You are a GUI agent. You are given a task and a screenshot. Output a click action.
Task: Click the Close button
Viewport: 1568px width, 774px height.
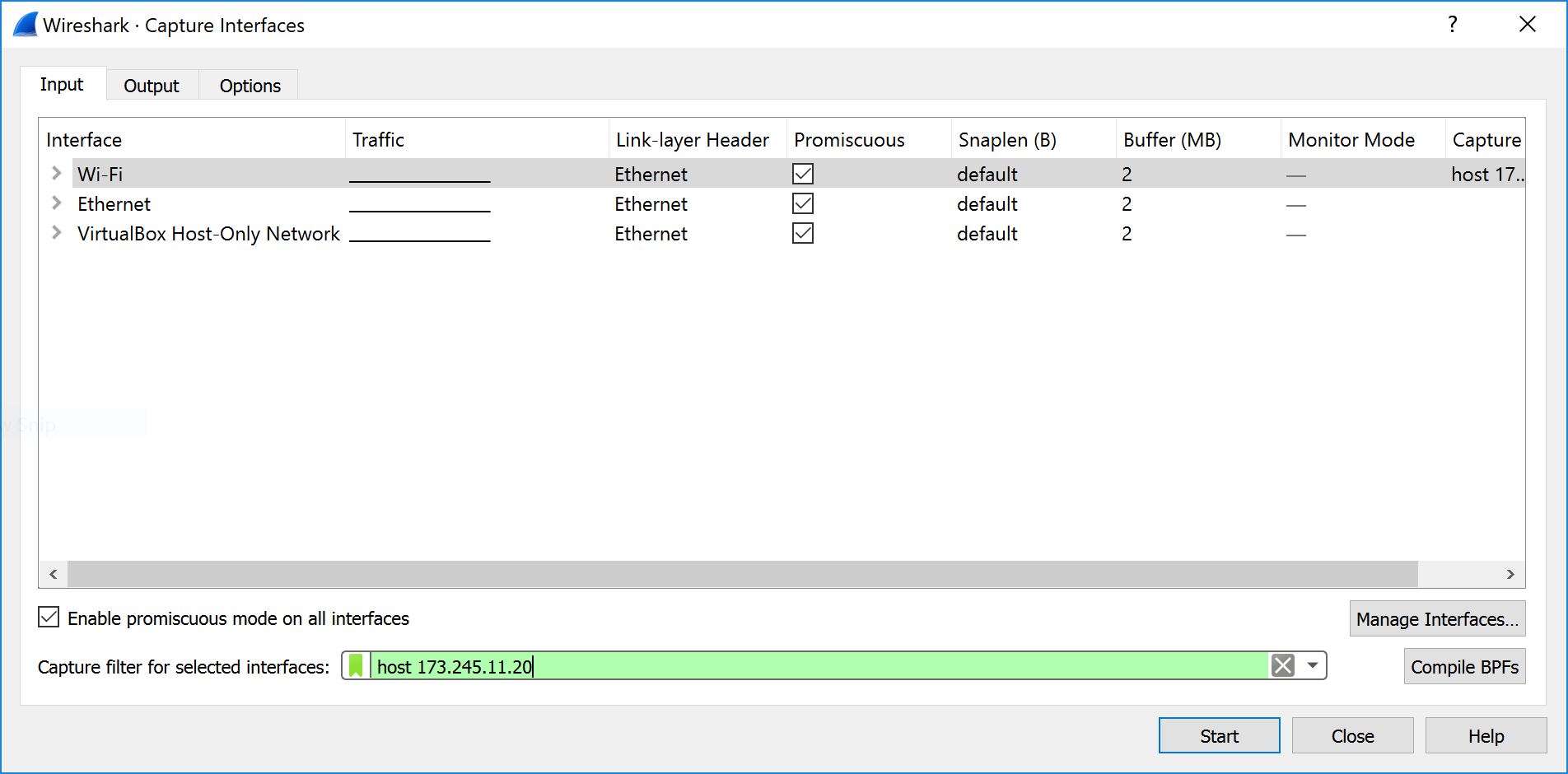(1352, 735)
